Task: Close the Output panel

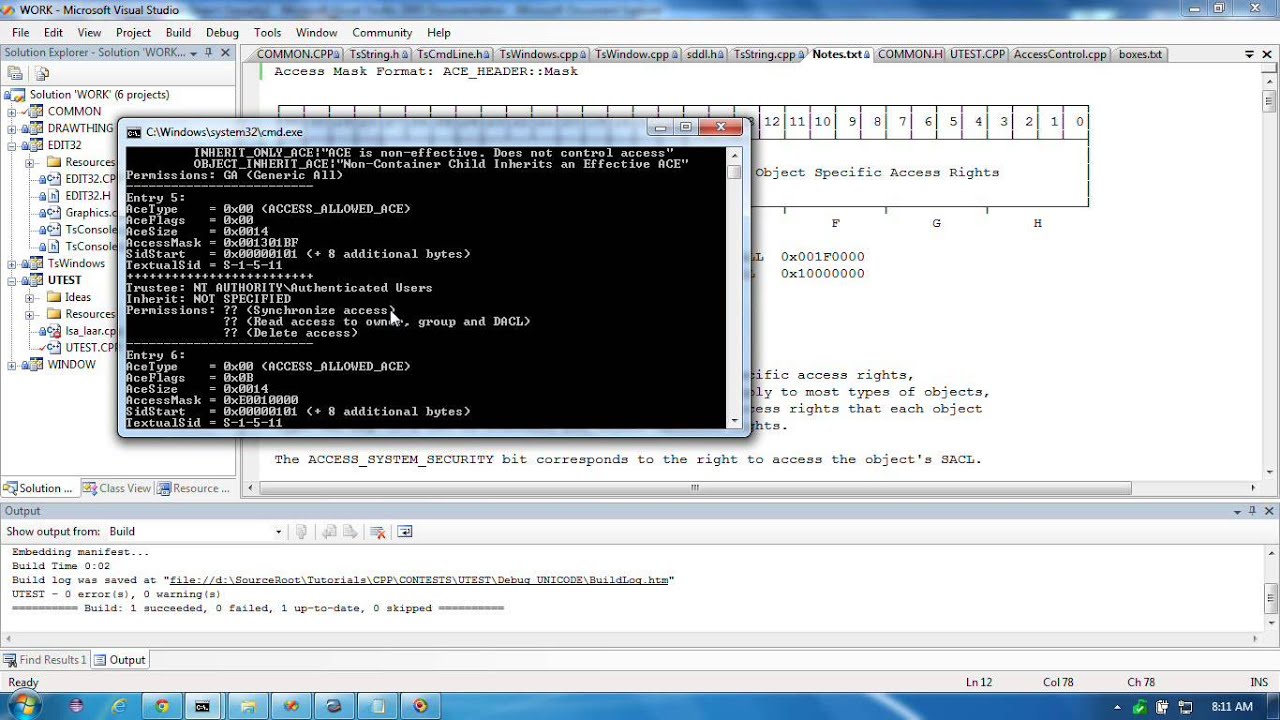Action: pos(1268,511)
